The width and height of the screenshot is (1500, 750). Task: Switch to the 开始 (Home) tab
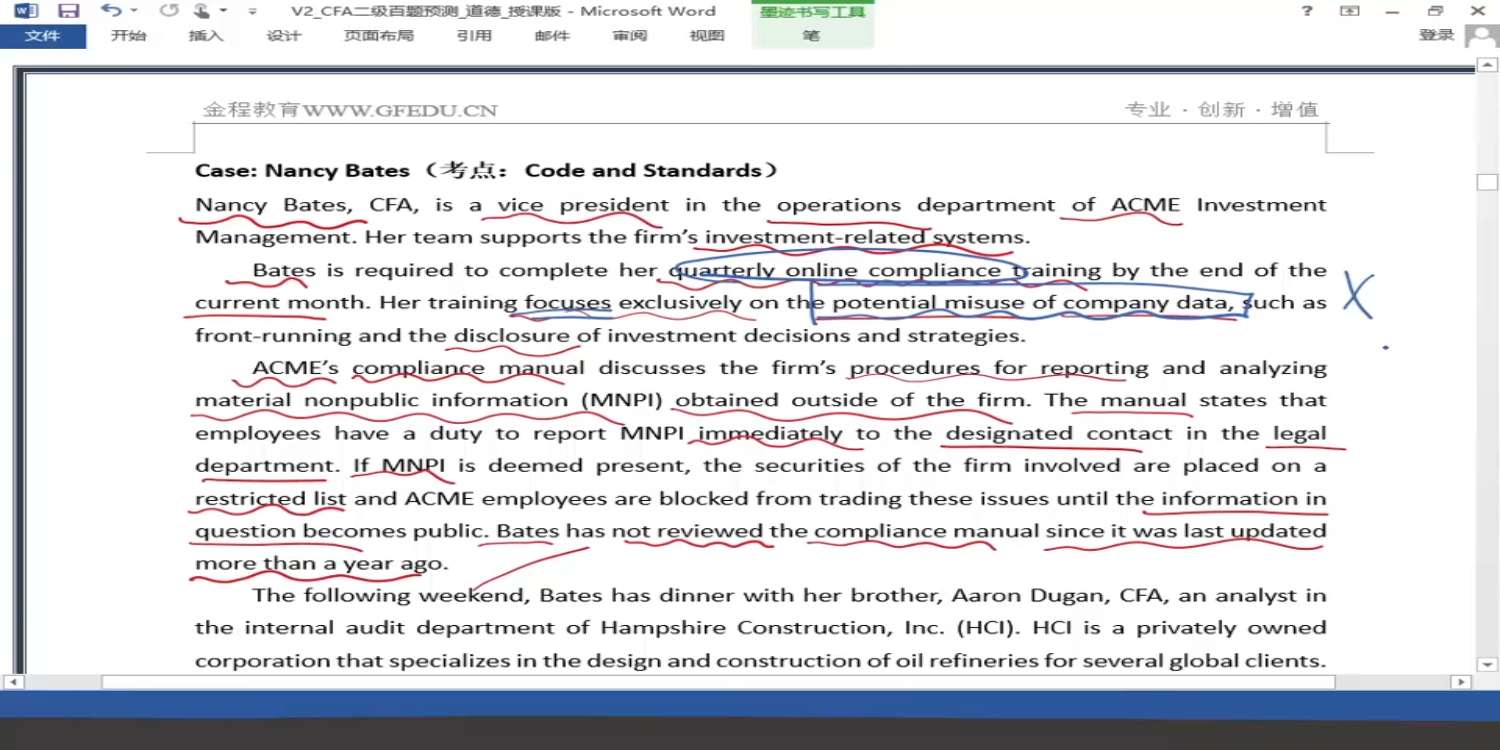click(128, 36)
